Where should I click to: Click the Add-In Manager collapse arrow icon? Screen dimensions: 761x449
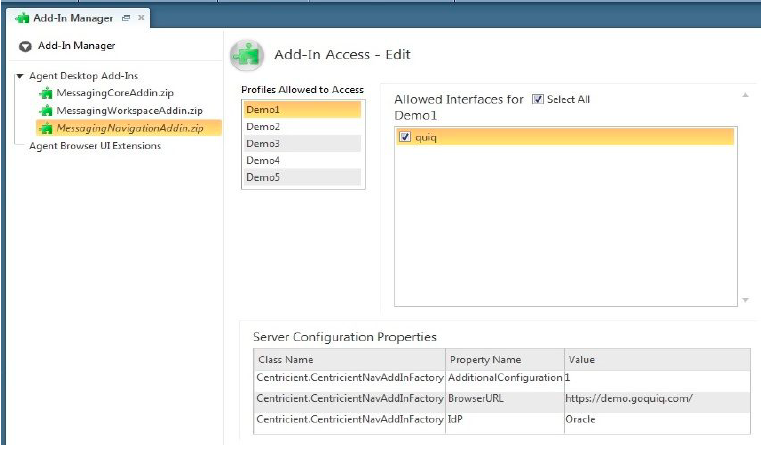pos(25,47)
